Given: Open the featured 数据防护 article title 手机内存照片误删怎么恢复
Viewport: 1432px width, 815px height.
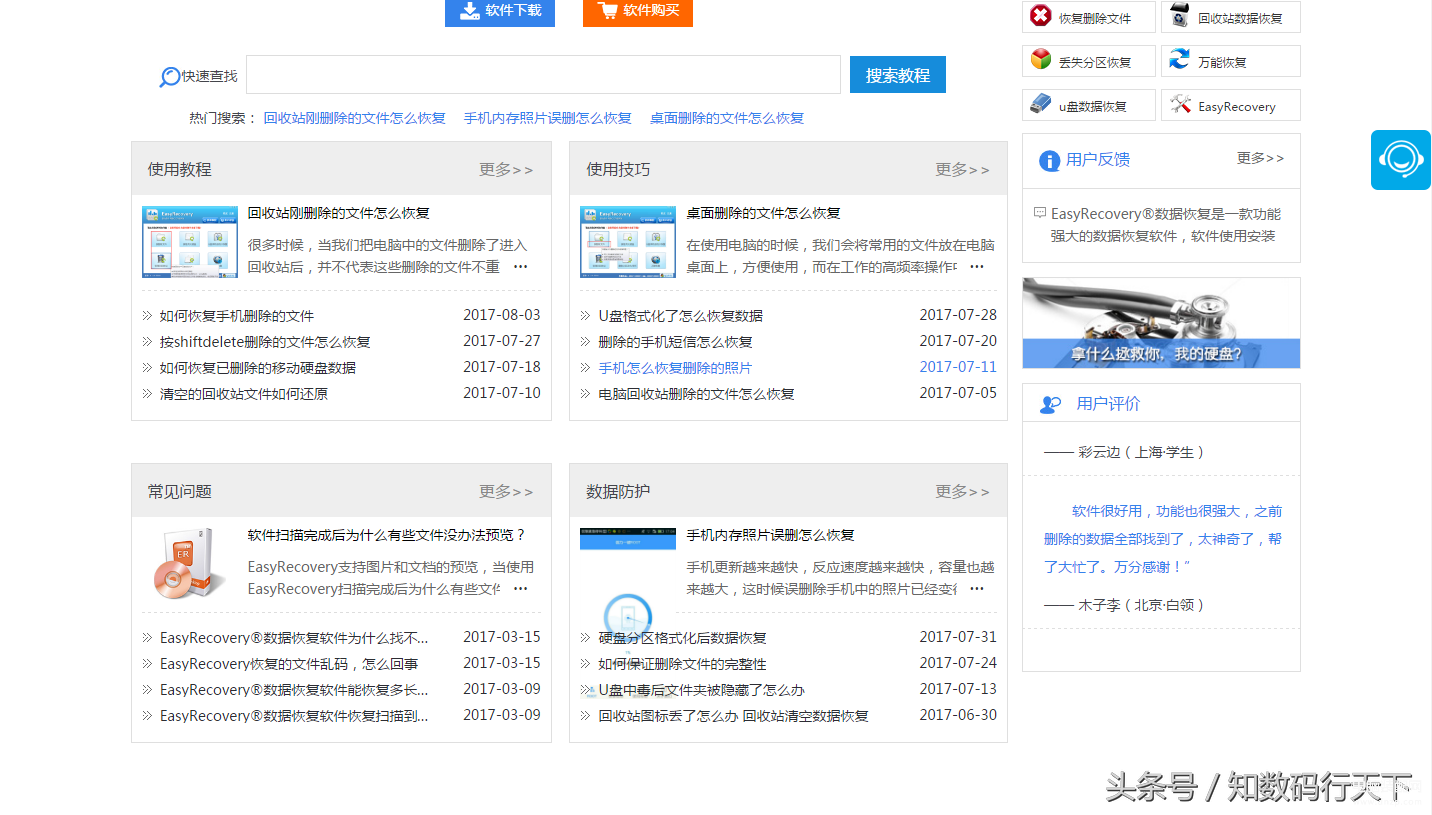Looking at the screenshot, I should click(770, 535).
